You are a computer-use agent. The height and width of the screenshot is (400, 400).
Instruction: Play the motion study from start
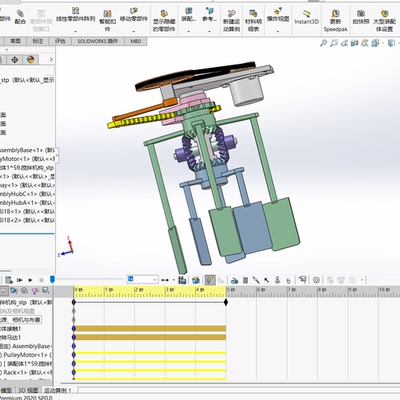20,280
